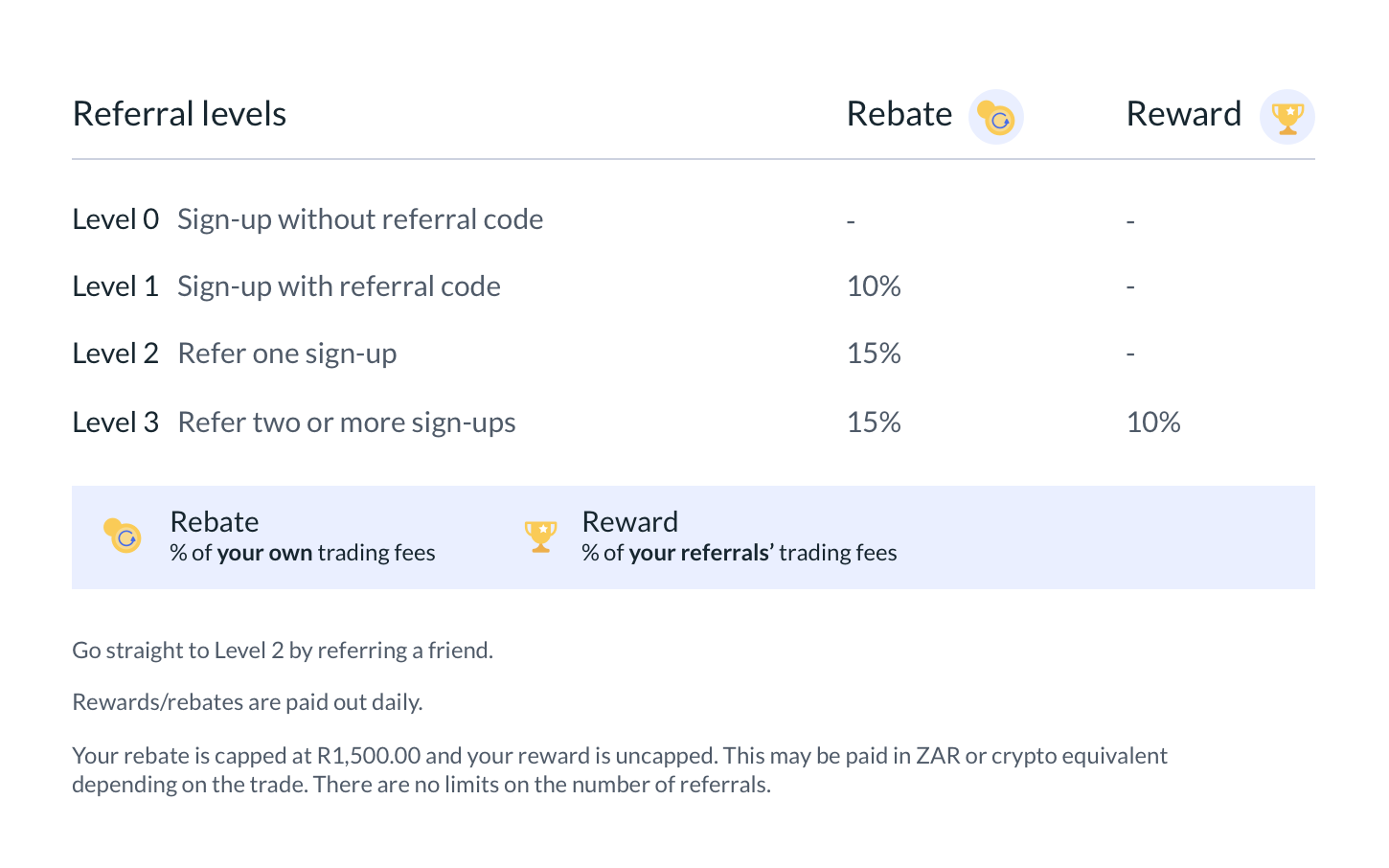Click the Reward trophy icon in header

coord(1287,117)
